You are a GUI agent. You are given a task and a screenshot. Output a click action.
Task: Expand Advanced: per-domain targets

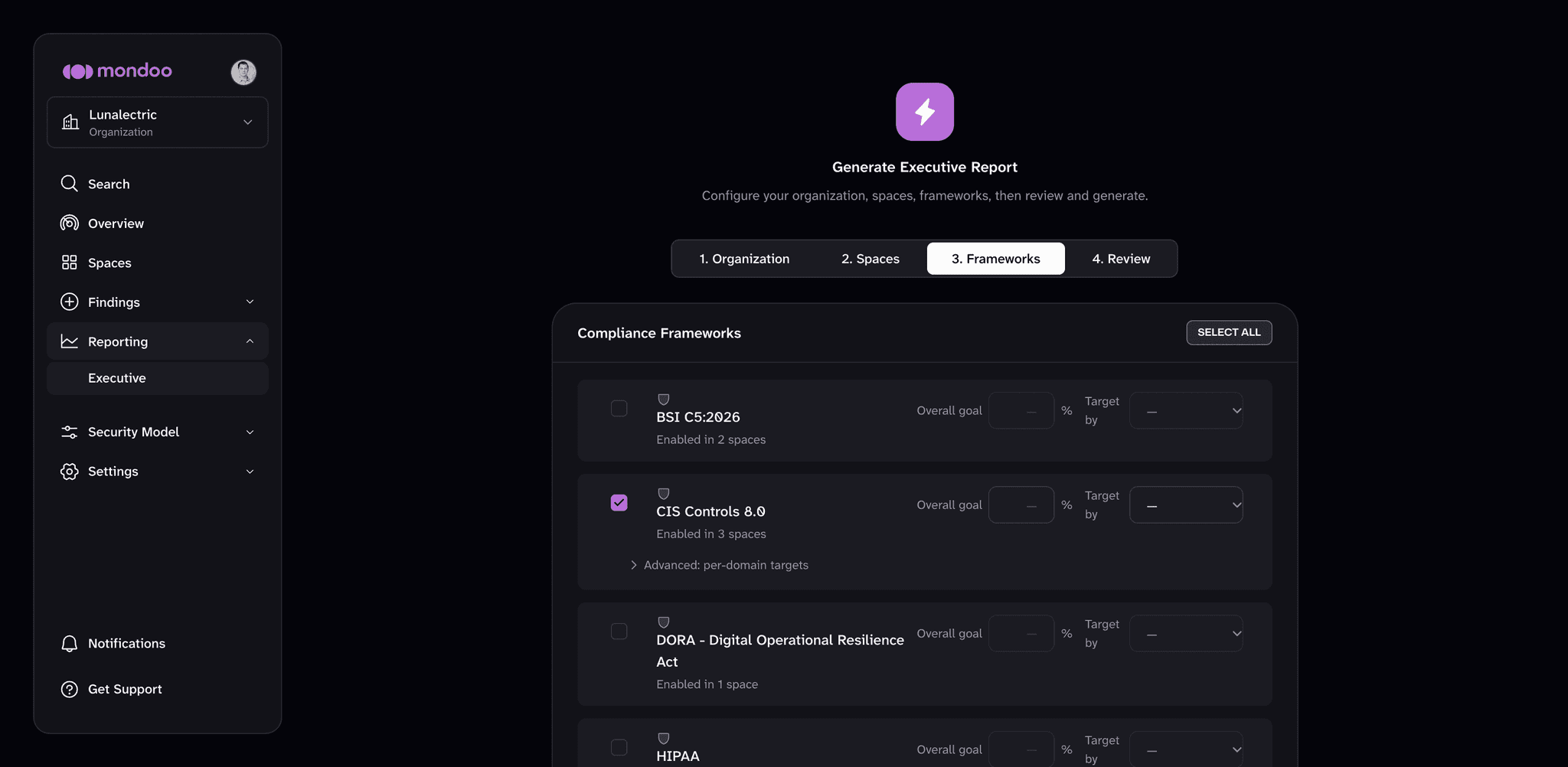pyautogui.click(x=719, y=565)
